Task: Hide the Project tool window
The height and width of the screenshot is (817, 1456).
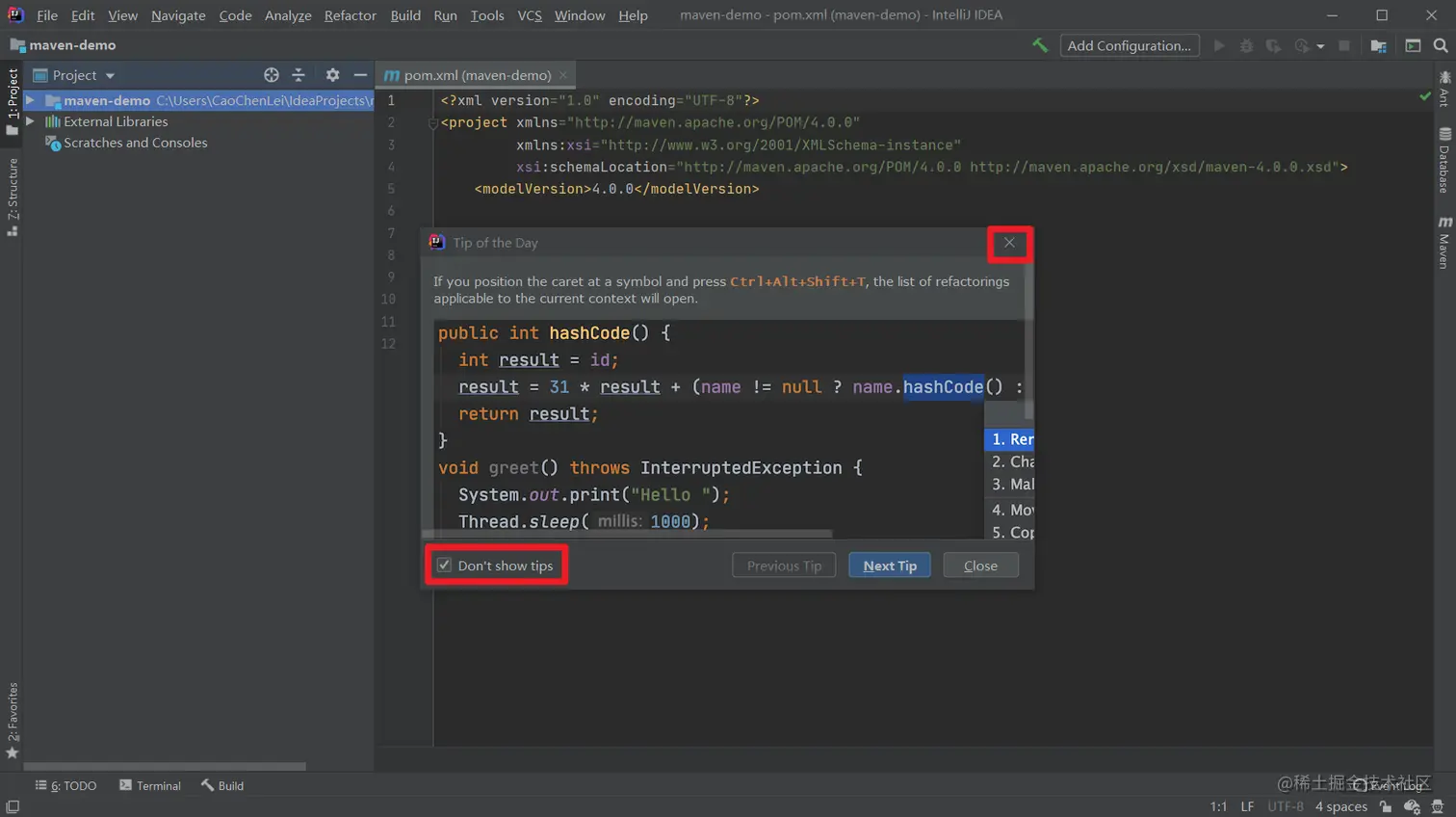Action: (360, 75)
